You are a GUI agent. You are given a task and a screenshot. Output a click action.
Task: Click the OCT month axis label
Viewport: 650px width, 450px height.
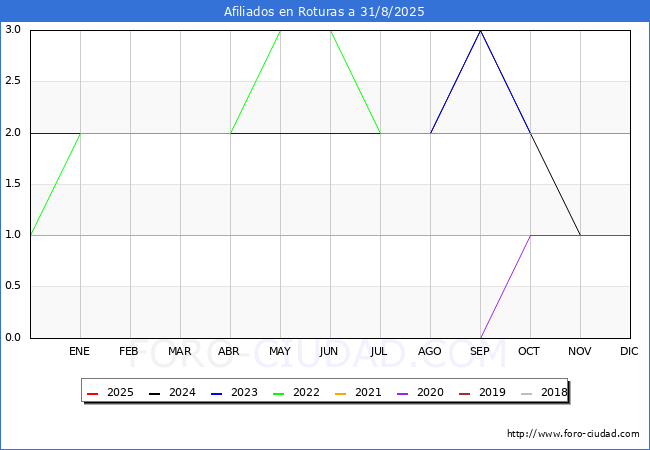[x=529, y=351]
